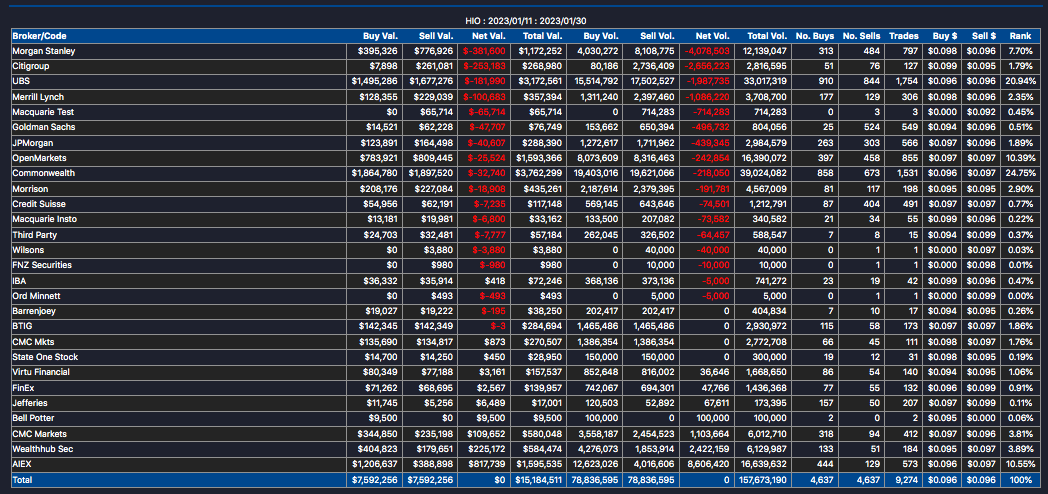Sort by the Broker/Code column header
Image resolution: width=1048 pixels, height=494 pixels.
click(39, 35)
